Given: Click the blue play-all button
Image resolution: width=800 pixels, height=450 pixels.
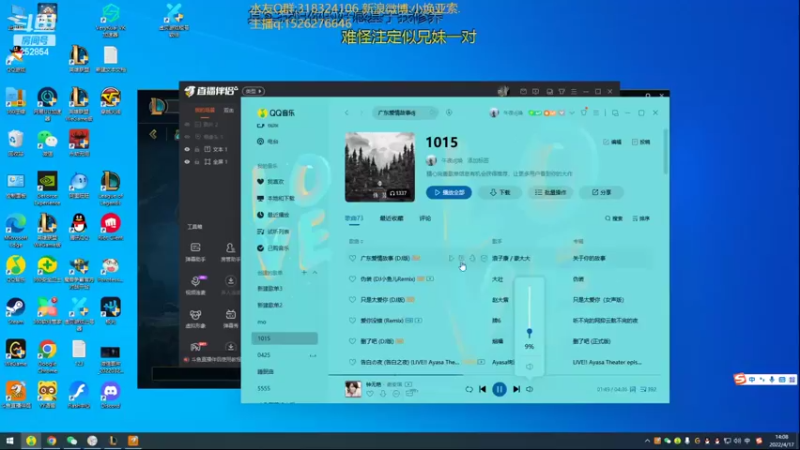Looking at the screenshot, I should click(449, 192).
